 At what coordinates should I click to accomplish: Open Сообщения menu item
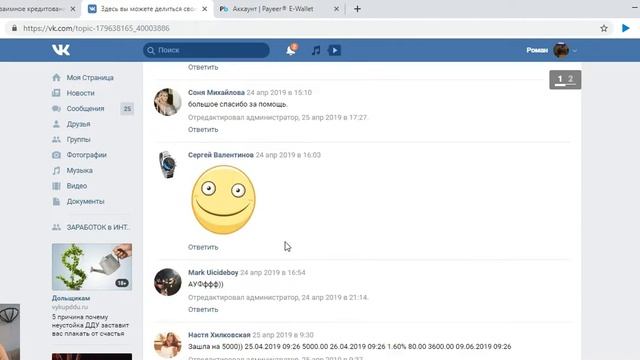pos(86,109)
